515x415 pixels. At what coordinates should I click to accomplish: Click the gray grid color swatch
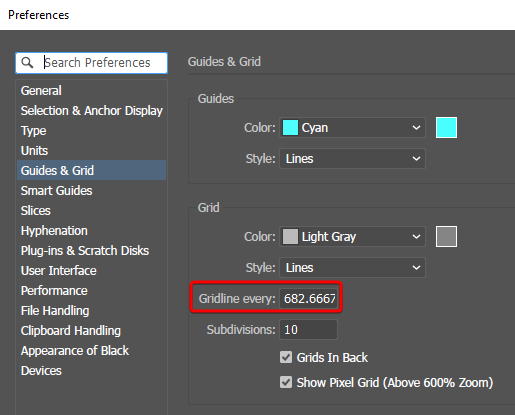(446, 237)
